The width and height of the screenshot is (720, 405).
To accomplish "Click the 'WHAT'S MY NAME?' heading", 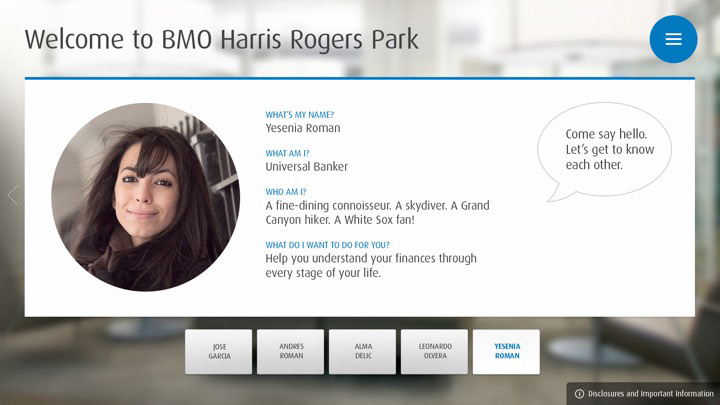I will (x=299, y=115).
